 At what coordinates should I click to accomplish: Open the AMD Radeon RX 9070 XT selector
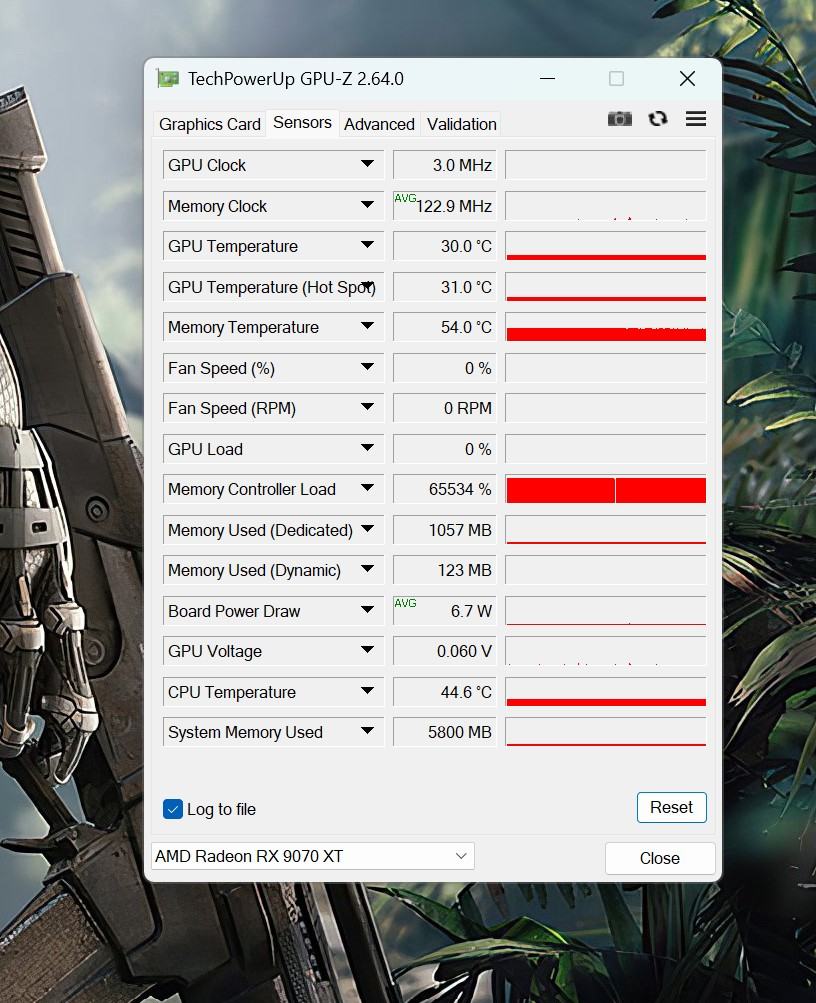click(x=313, y=856)
